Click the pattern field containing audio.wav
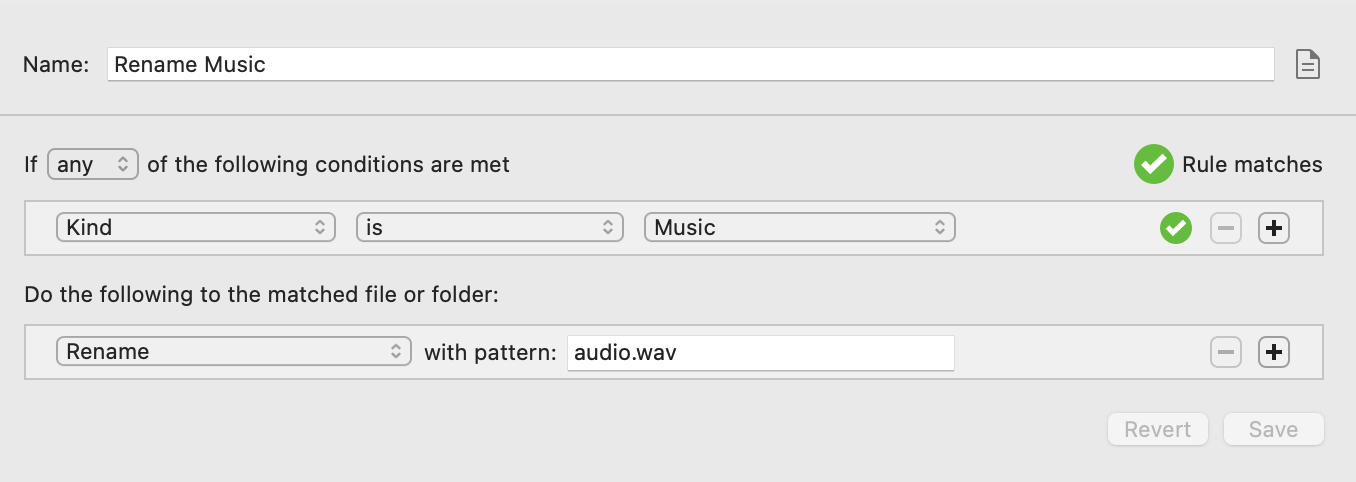The height and width of the screenshot is (482, 1356). tap(761, 352)
